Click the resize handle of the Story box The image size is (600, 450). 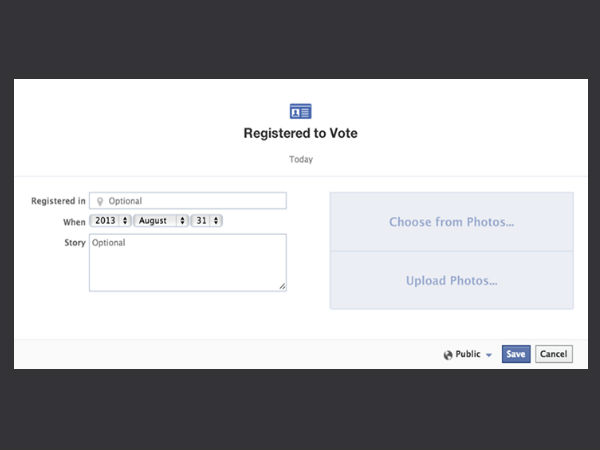pyautogui.click(x=282, y=287)
